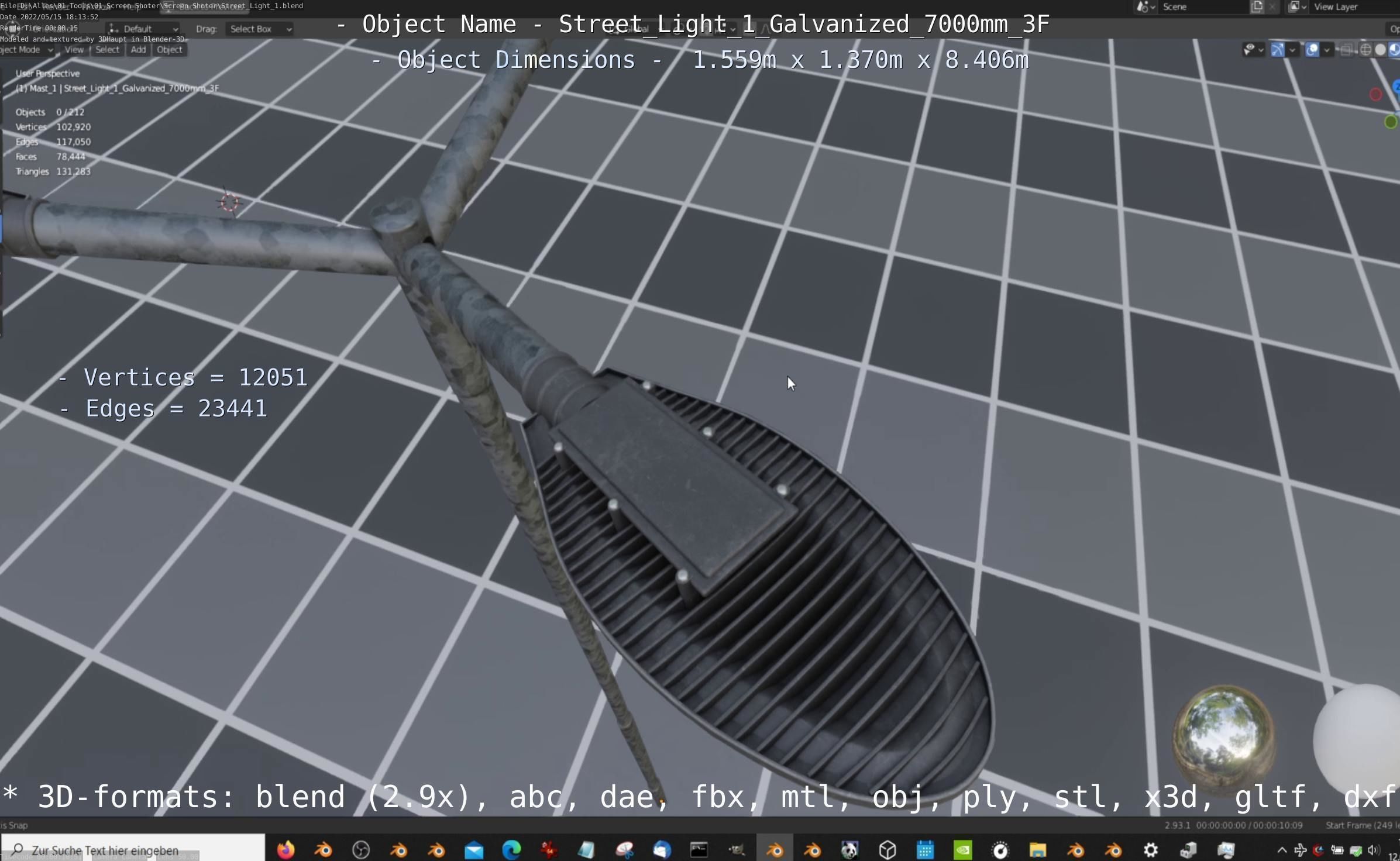Viewport: 1400px width, 861px height.
Task: Click the volume speaker tray icon
Action: pyautogui.click(x=1373, y=850)
